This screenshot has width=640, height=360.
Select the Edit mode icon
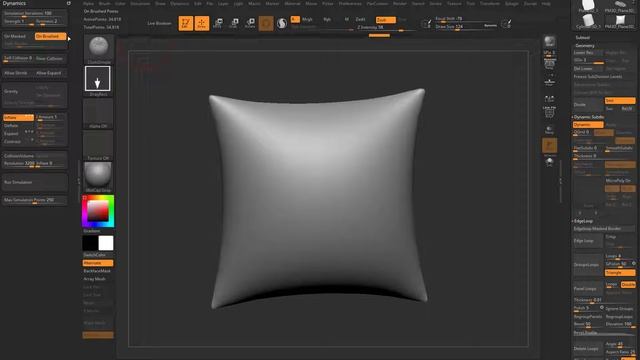coord(186,23)
